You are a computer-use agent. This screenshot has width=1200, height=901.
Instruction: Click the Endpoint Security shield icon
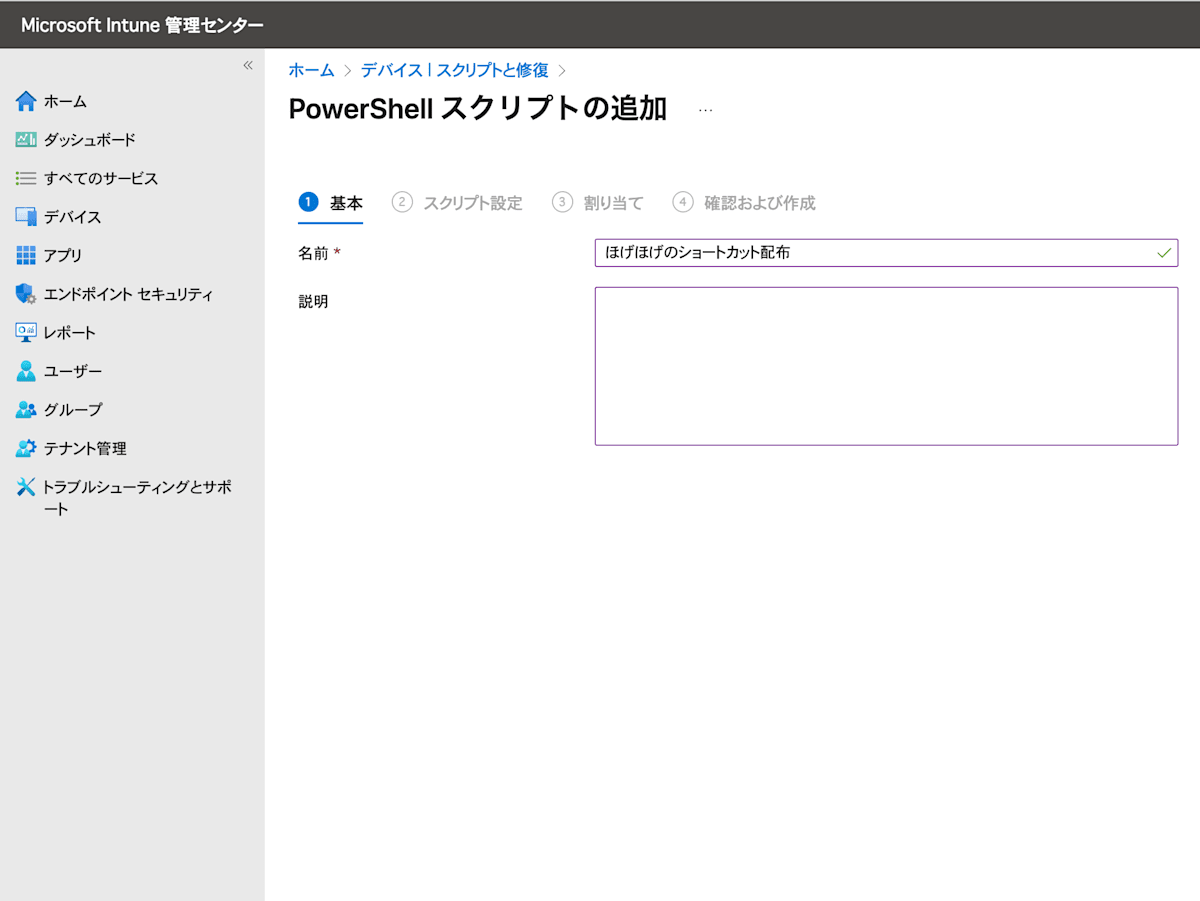[x=26, y=294]
